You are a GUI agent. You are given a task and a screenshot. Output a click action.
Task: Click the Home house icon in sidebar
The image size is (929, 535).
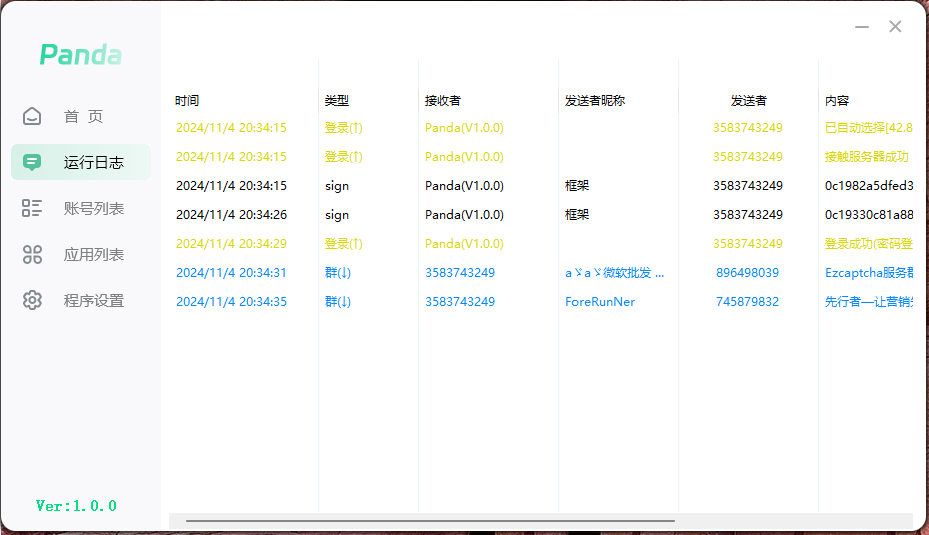[x=32, y=116]
